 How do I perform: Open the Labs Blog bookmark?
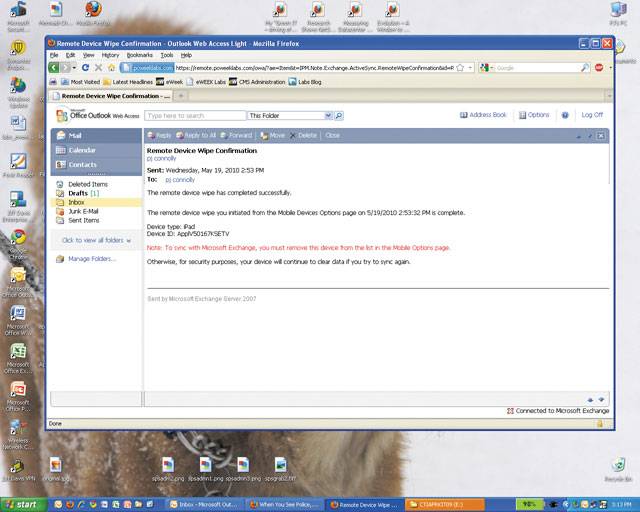[305, 82]
